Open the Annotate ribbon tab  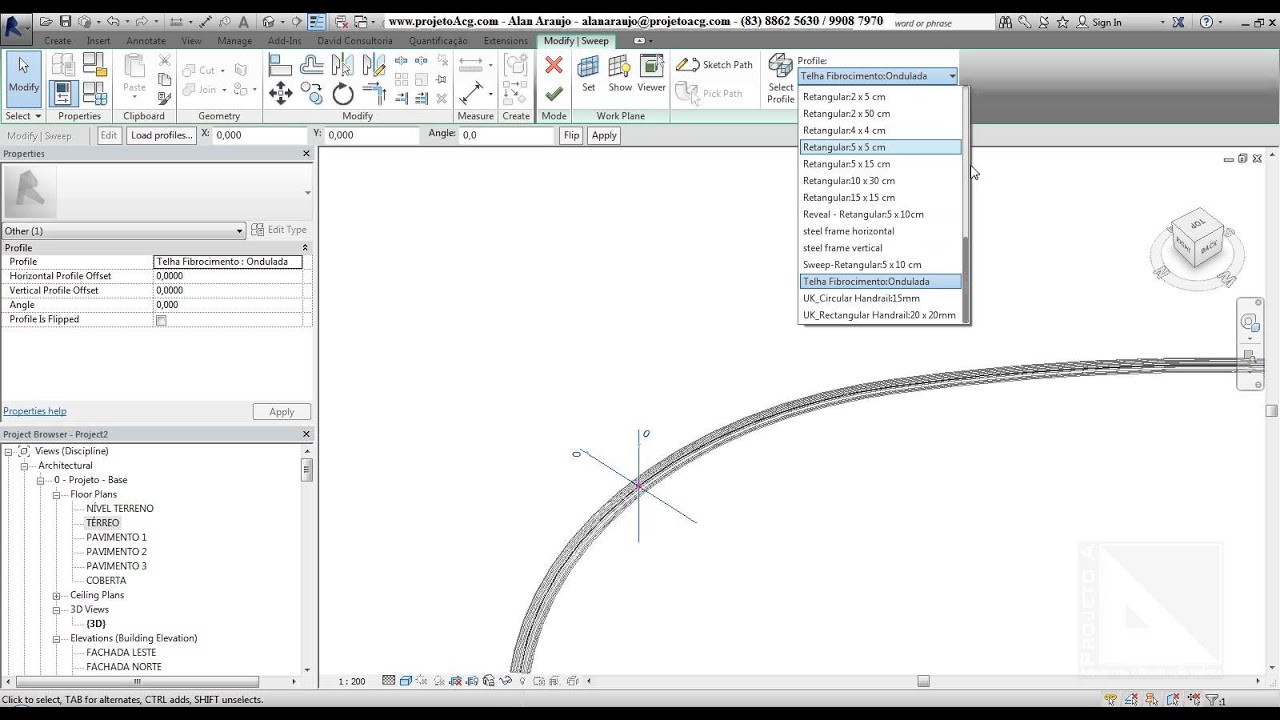pos(146,41)
